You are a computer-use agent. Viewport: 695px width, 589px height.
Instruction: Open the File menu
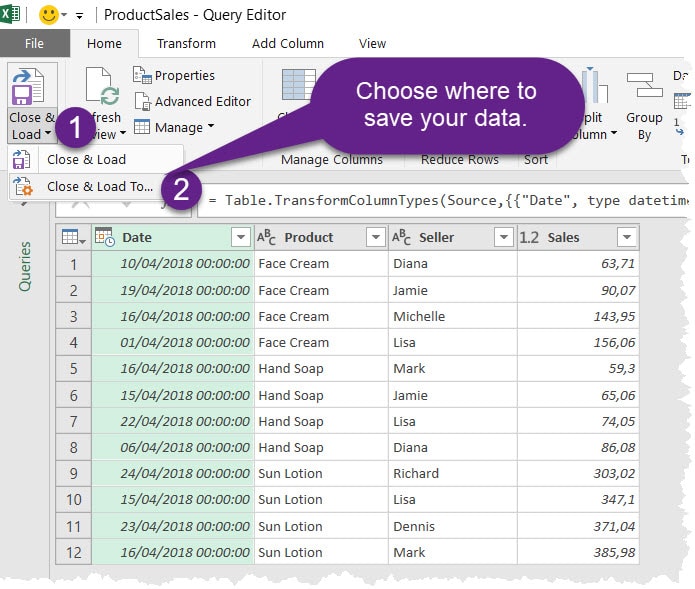(x=35, y=43)
